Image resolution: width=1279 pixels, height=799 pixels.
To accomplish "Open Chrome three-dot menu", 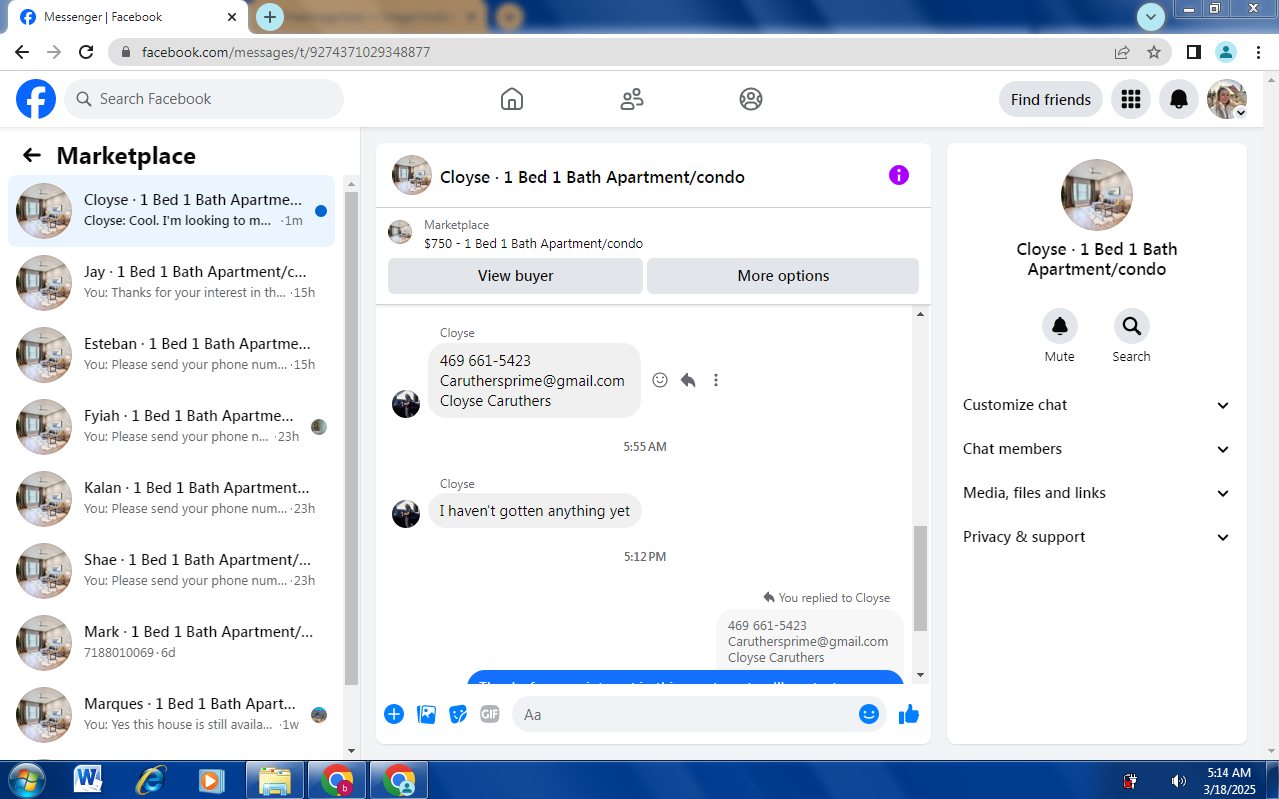I will 1257,52.
